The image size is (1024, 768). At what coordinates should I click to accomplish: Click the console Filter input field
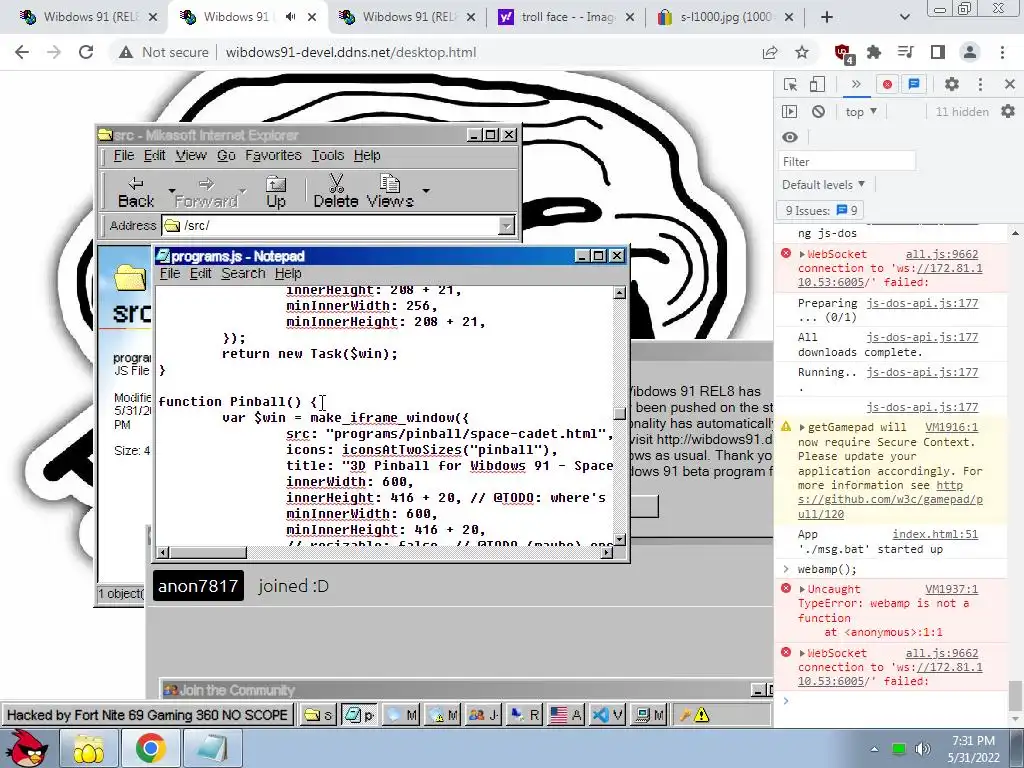(847, 161)
